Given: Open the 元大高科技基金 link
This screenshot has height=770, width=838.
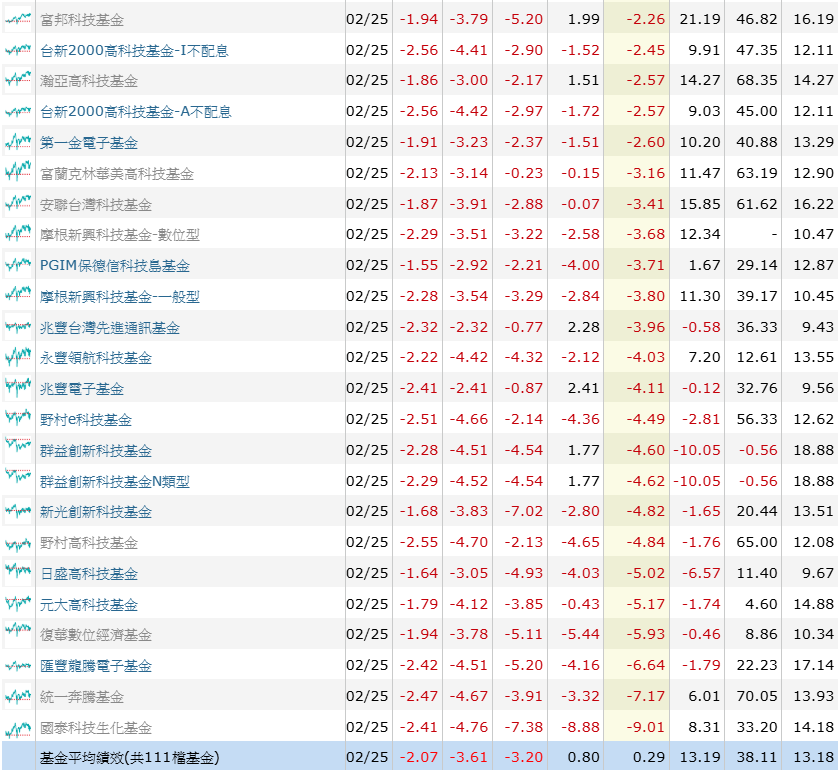Looking at the screenshot, I should pyautogui.click(x=89, y=604).
